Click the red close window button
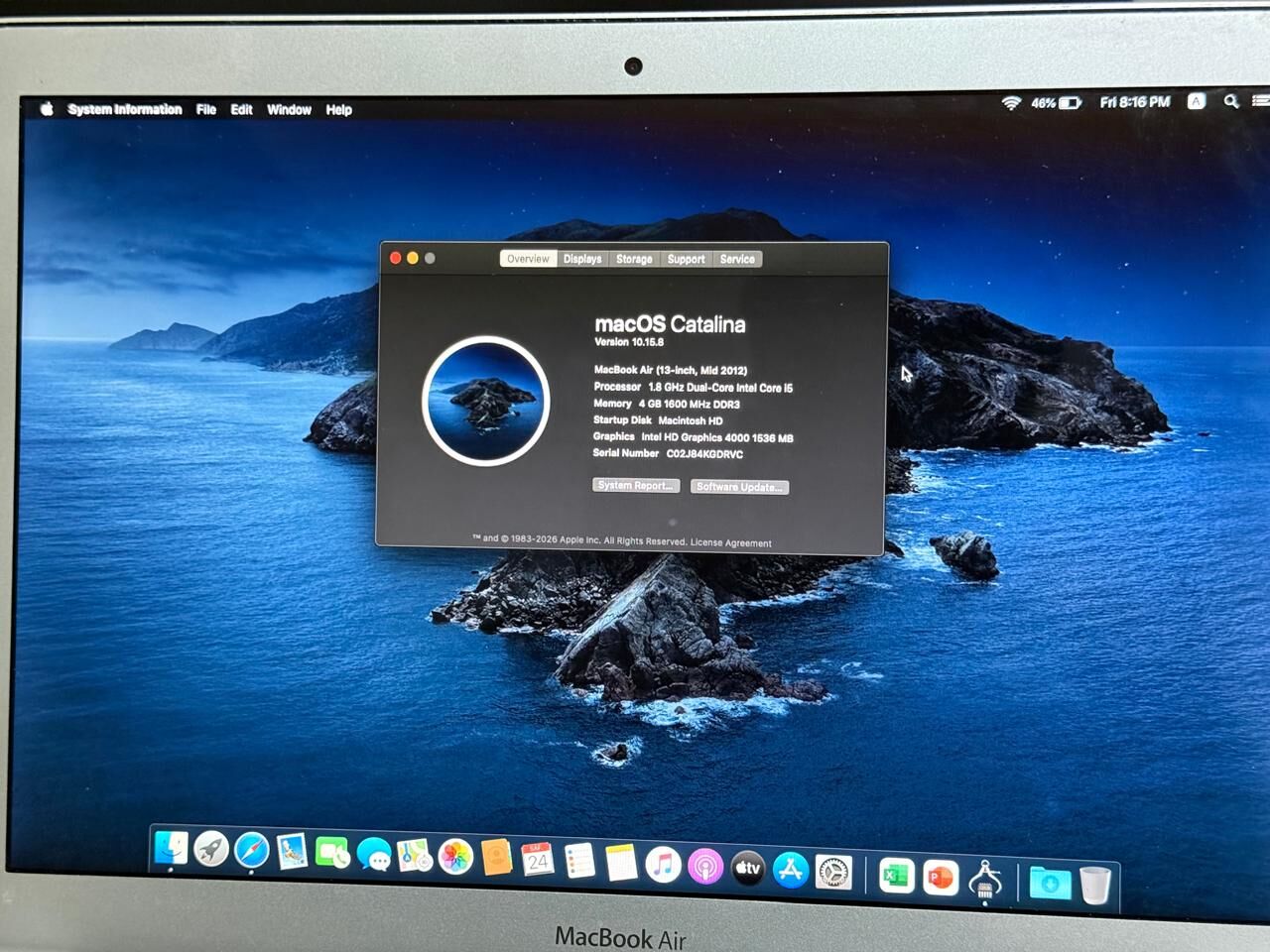 point(395,258)
